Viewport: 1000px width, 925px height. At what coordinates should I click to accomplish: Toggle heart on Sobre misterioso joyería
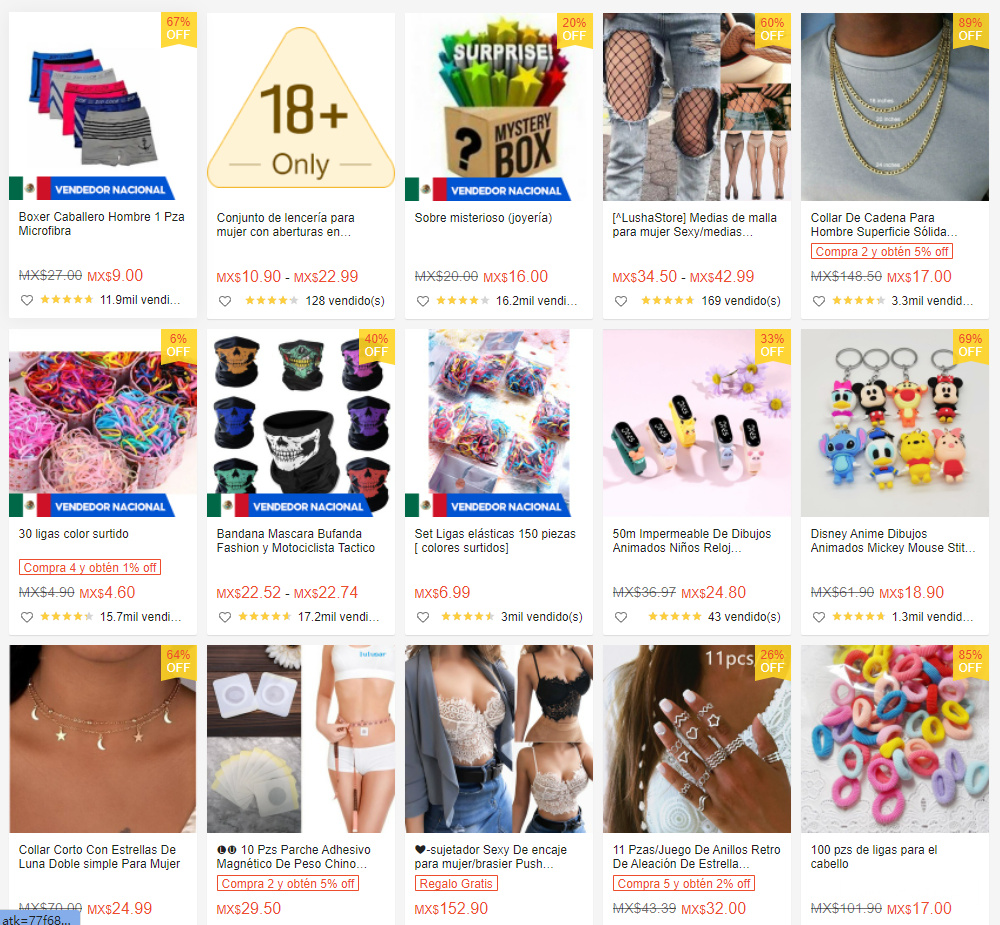423,301
